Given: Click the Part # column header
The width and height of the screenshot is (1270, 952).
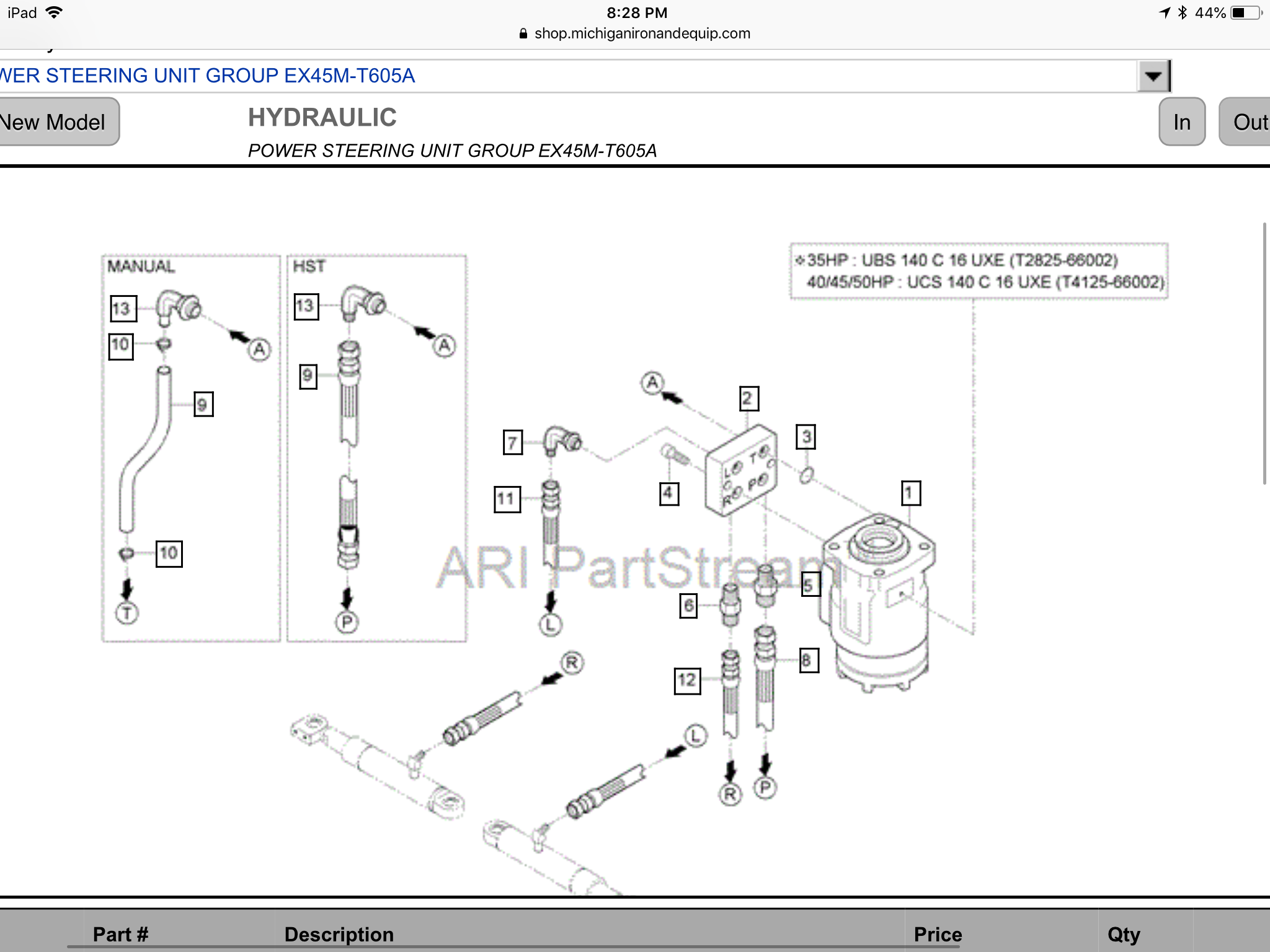Looking at the screenshot, I should (x=121, y=935).
